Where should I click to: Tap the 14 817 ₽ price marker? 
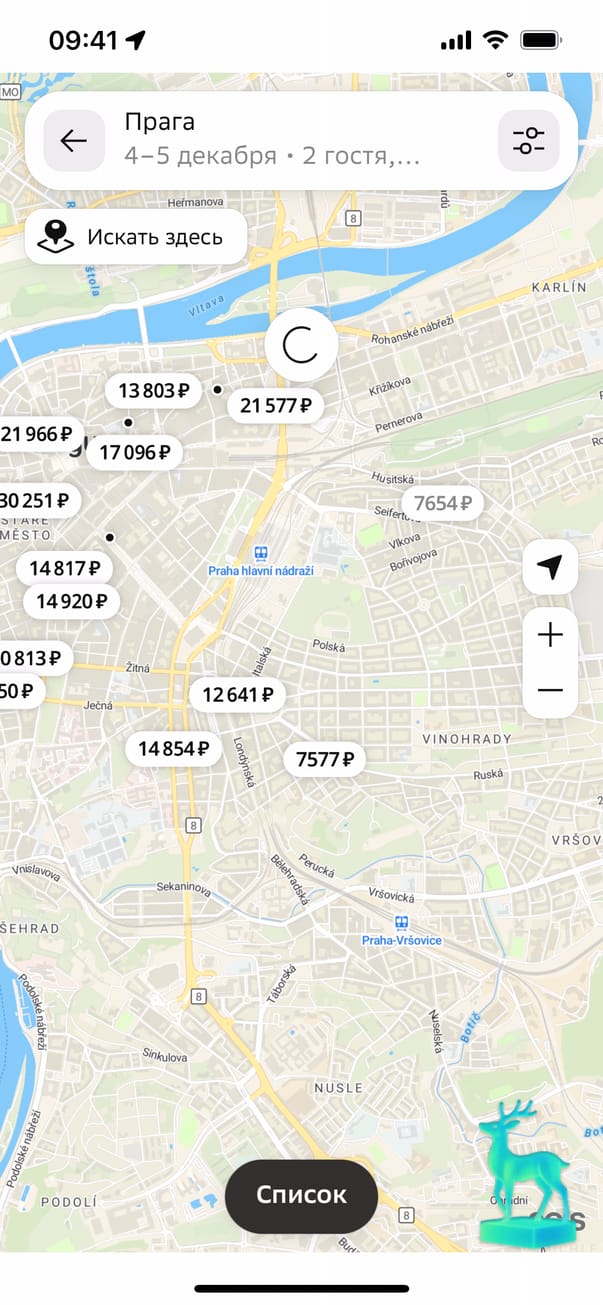[65, 569]
